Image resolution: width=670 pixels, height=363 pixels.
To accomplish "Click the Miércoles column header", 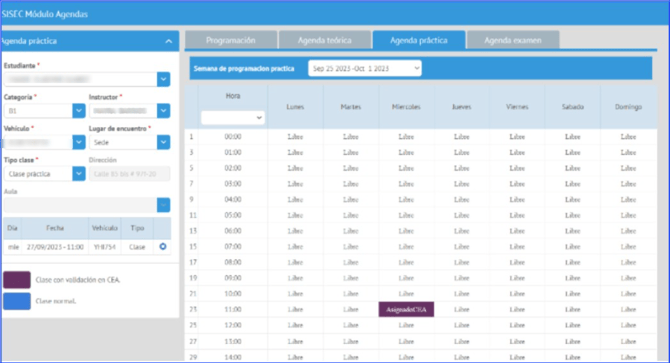I will coord(406,107).
